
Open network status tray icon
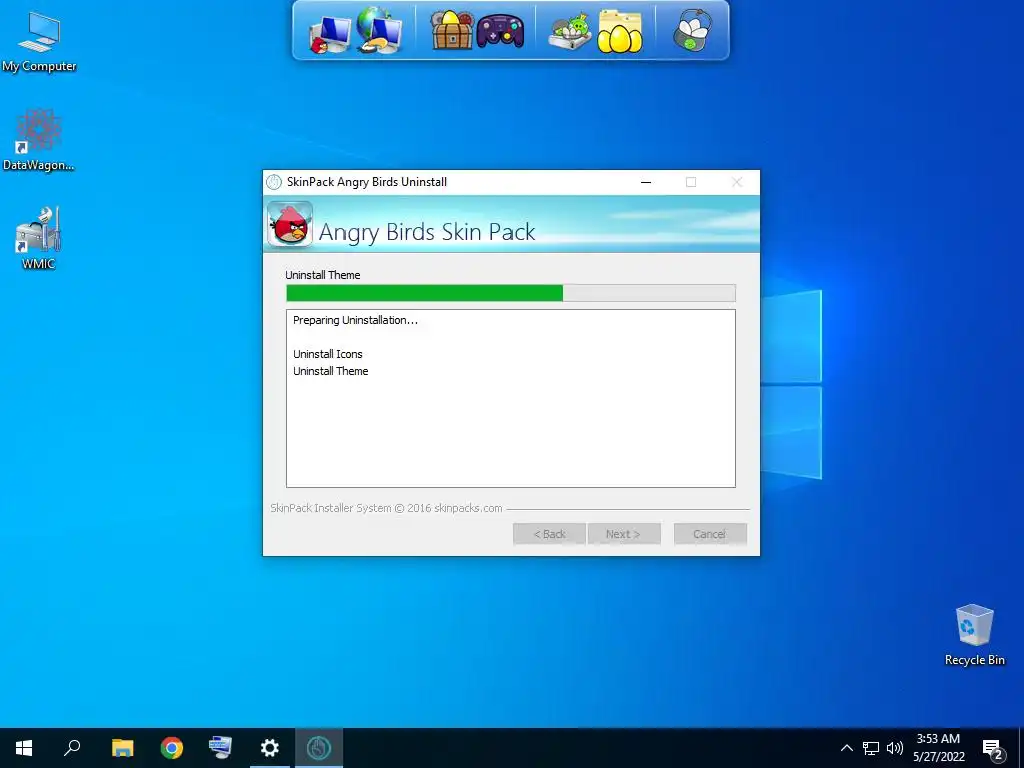pyautogui.click(x=871, y=748)
